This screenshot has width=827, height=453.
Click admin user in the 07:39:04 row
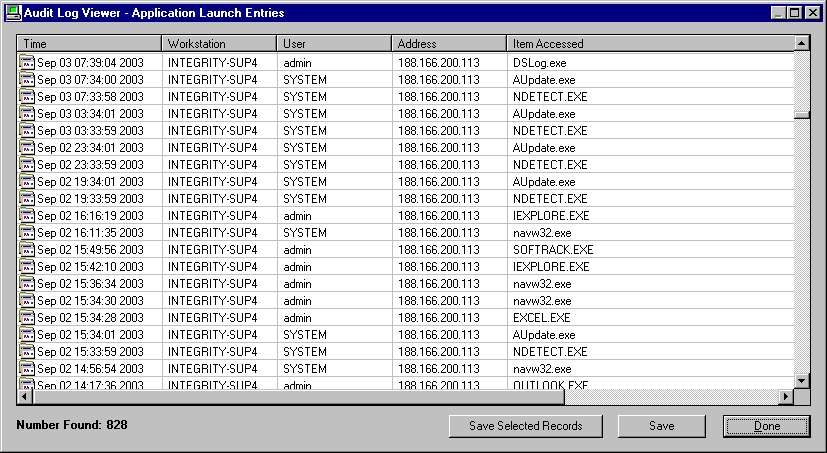pyautogui.click(x=297, y=63)
